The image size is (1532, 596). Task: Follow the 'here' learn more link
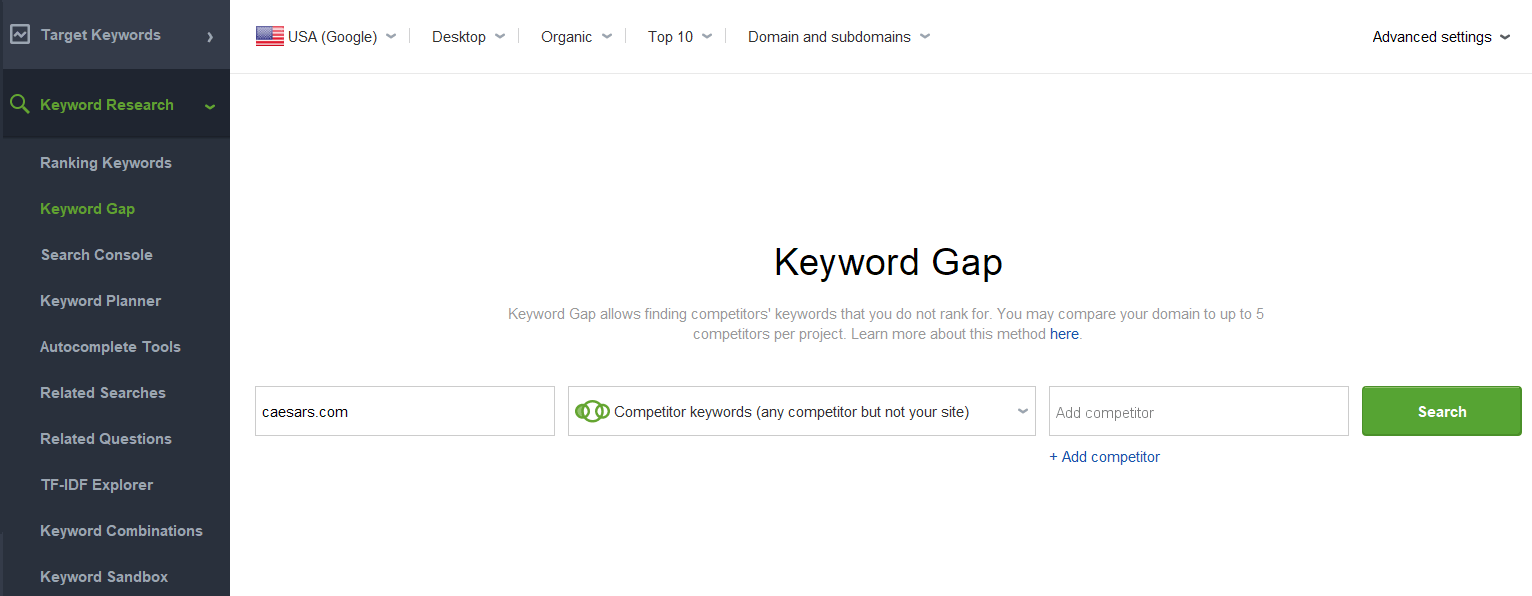click(x=1064, y=334)
